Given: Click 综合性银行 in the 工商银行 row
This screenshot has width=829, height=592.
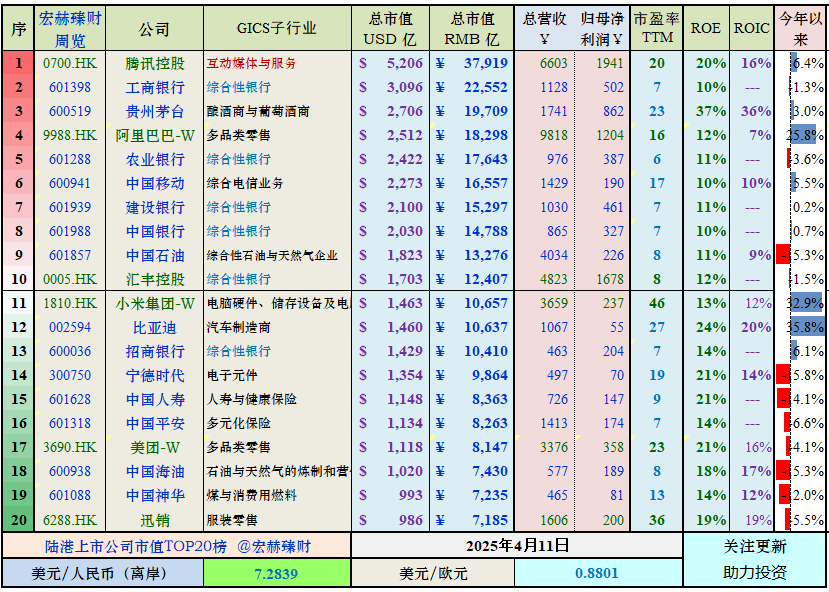Looking at the screenshot, I should point(277,87).
